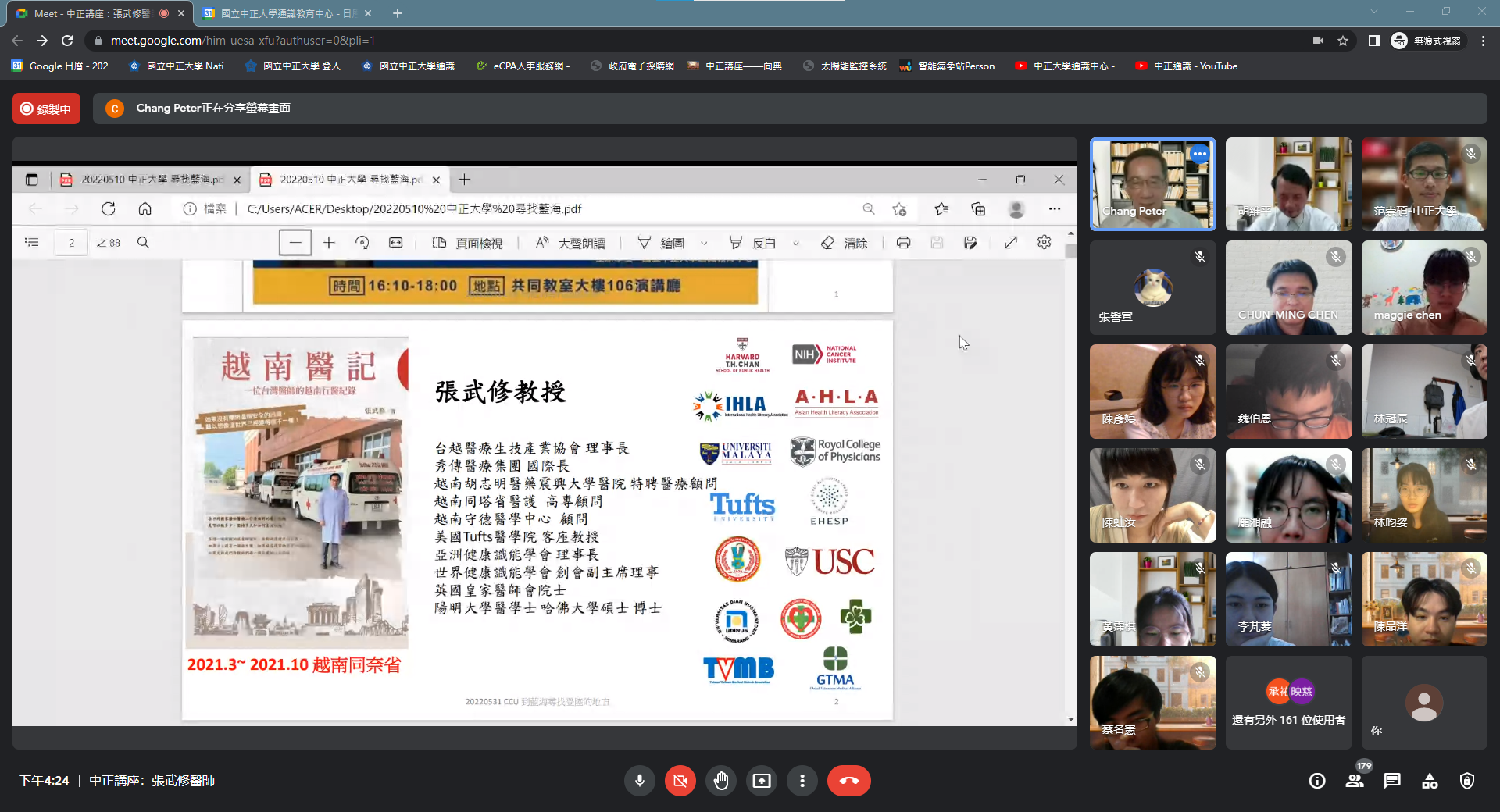Open the 無痕式視窗 incognito profile menu
1500x812 pixels.
1427,41
